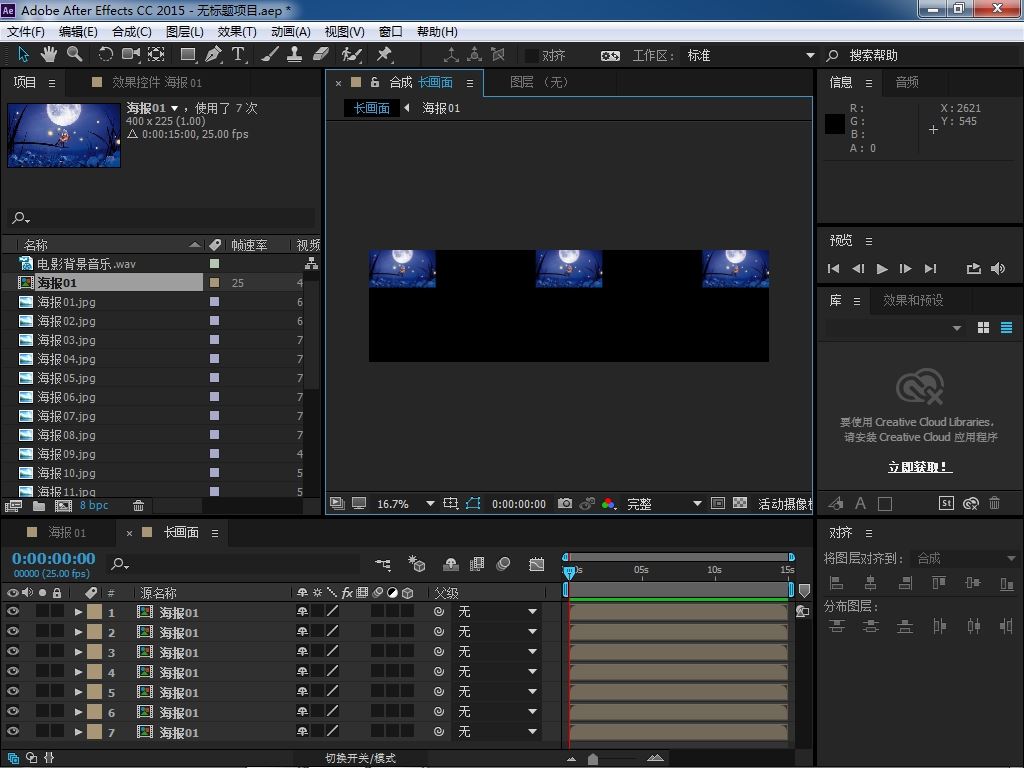The width and height of the screenshot is (1024, 768).
Task: Show Library items in grid view
Action: pos(984,328)
